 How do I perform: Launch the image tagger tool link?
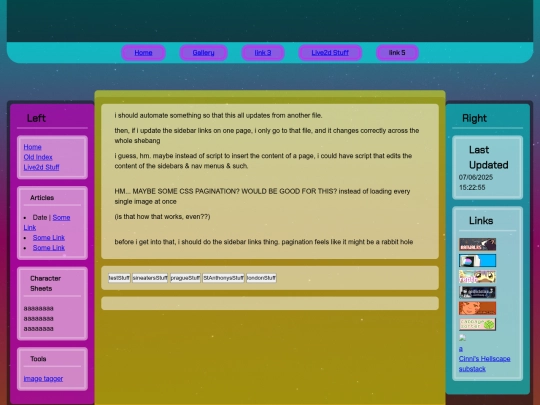coord(43,378)
